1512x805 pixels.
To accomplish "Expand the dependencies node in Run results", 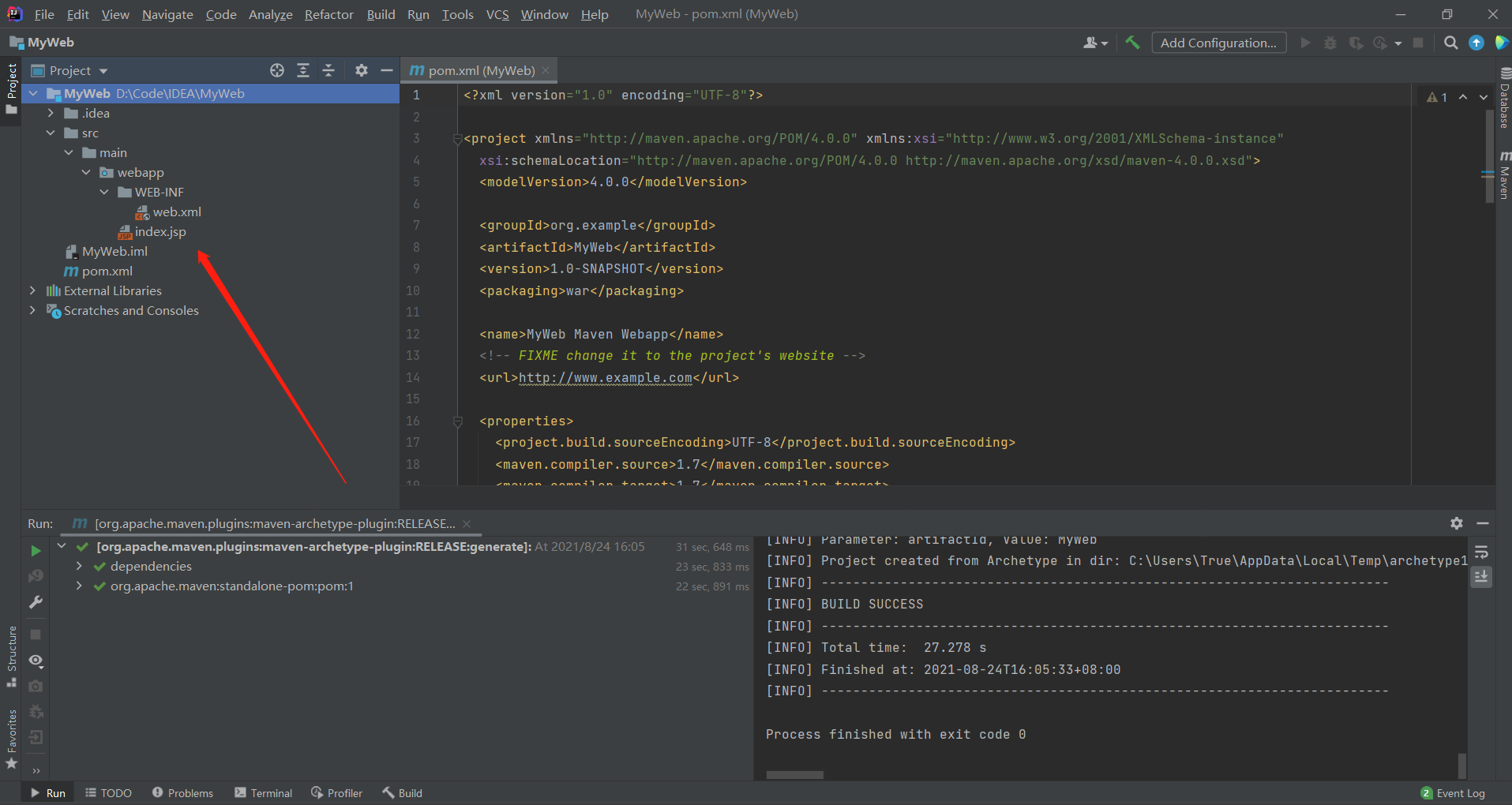I will click(78, 566).
